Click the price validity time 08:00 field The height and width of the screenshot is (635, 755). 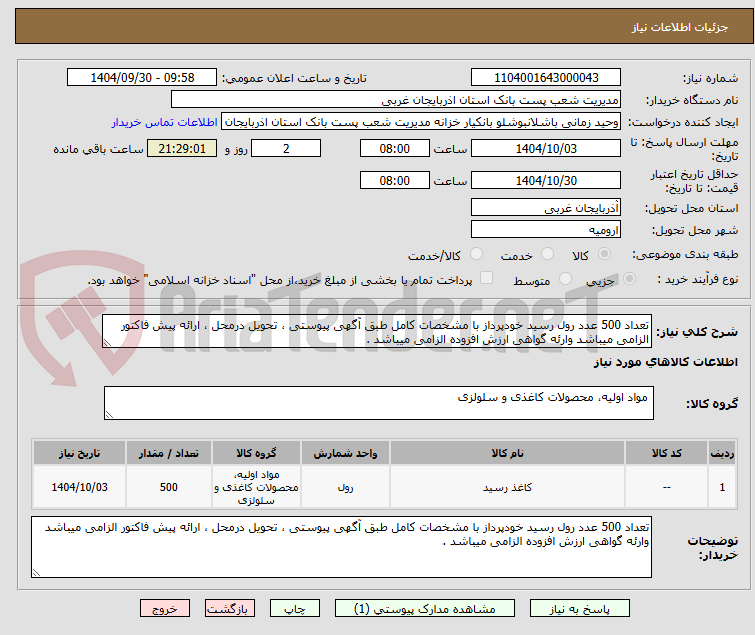point(395,180)
